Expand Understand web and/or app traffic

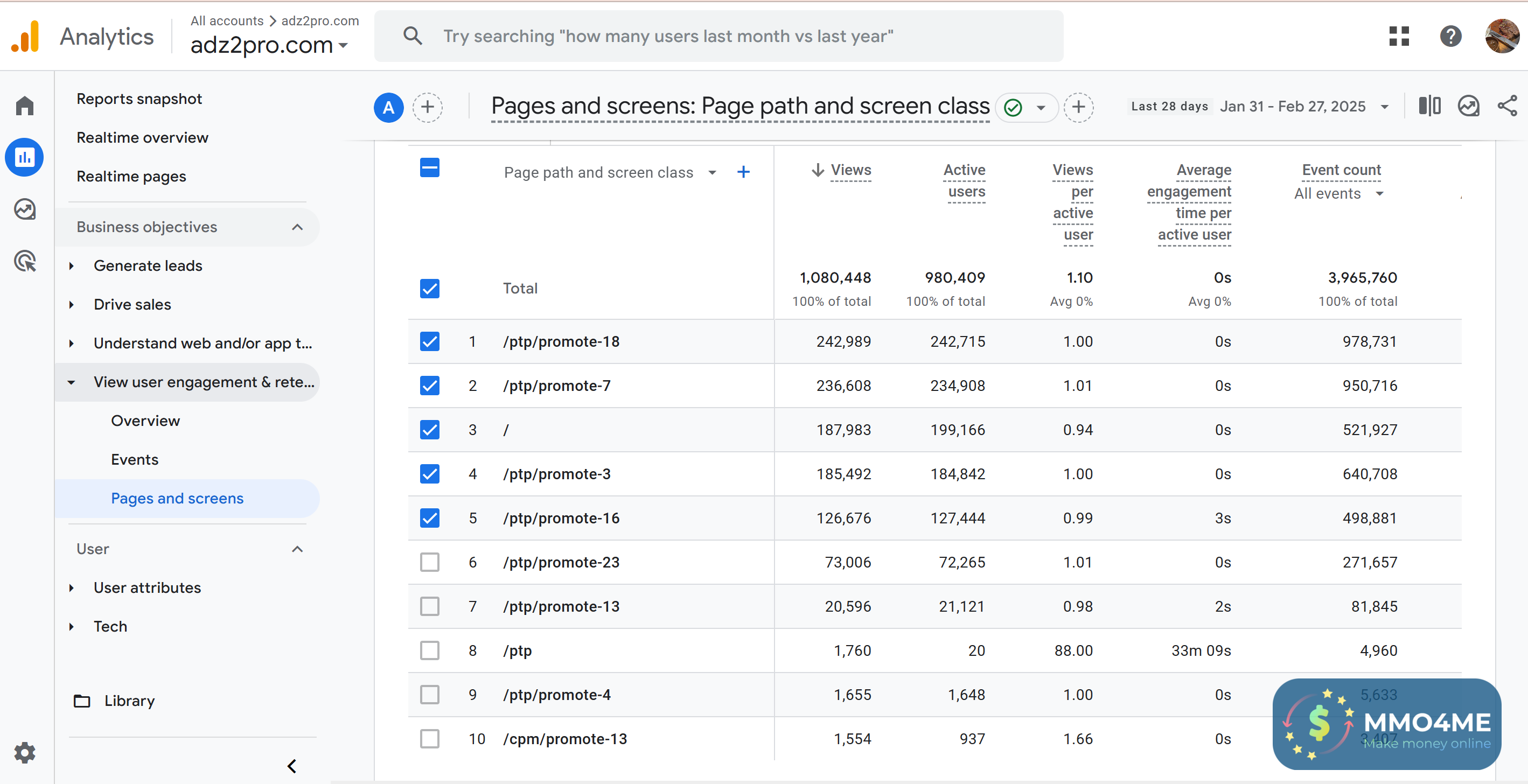point(71,344)
